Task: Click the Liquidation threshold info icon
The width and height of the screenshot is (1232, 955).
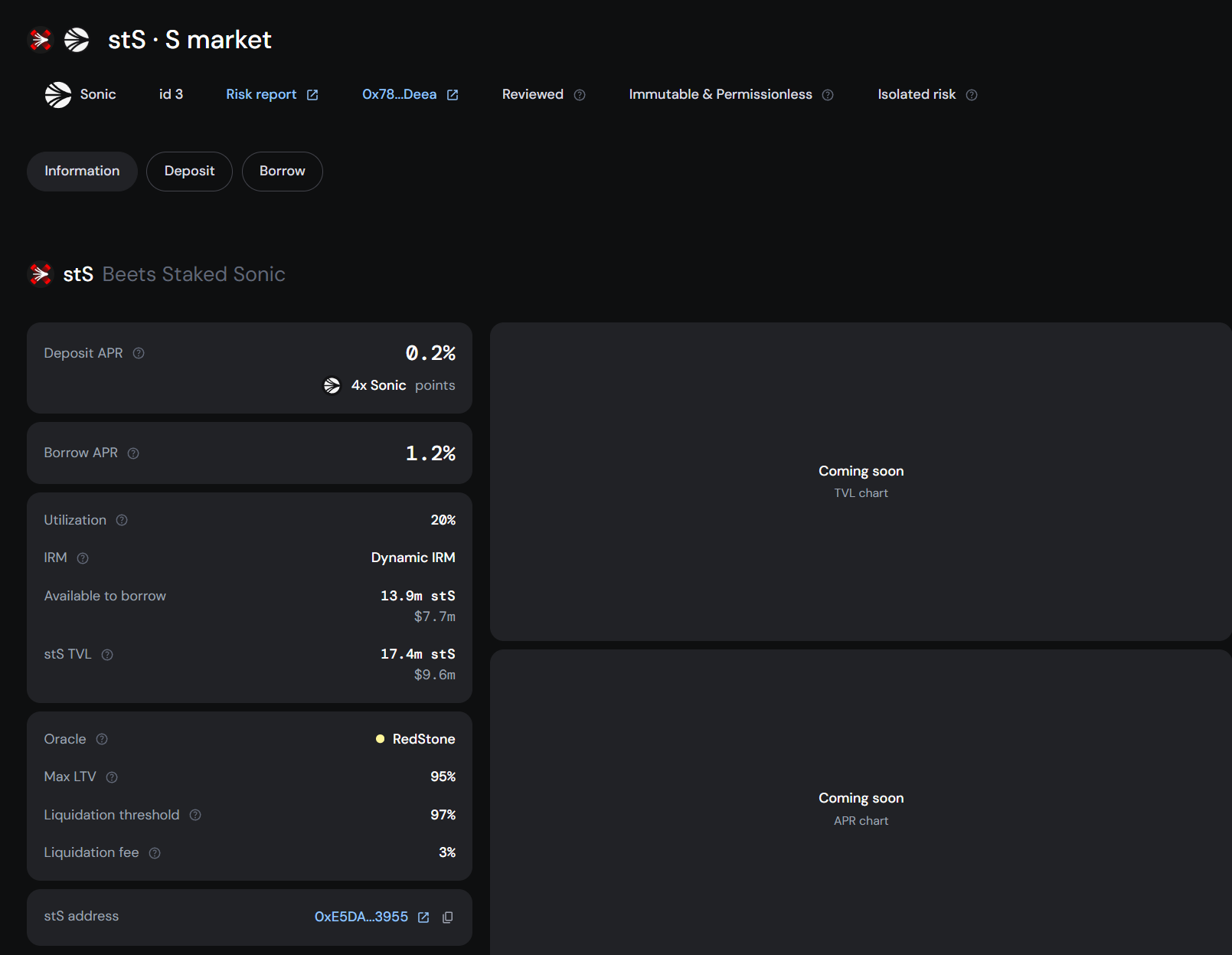Action: tap(195, 815)
